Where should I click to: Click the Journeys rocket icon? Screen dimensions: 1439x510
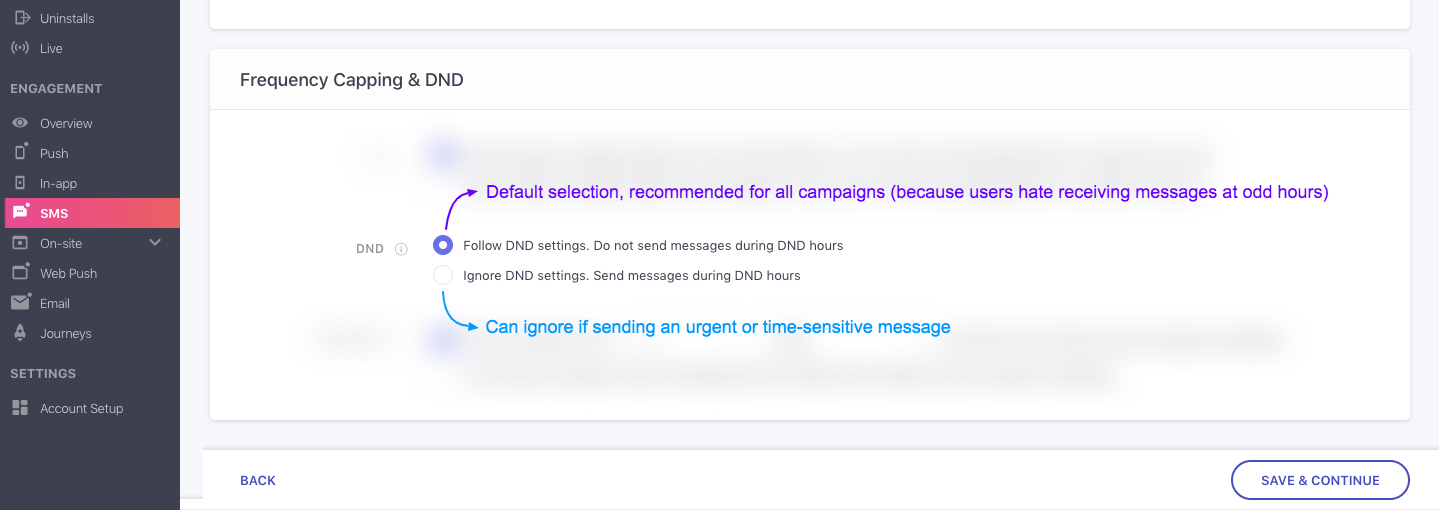(x=20, y=333)
